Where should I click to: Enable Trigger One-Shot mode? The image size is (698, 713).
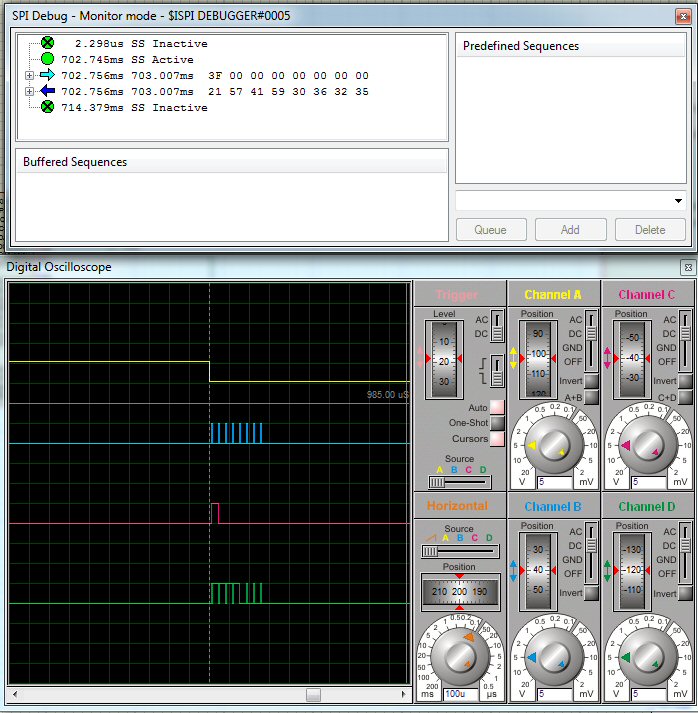497,423
